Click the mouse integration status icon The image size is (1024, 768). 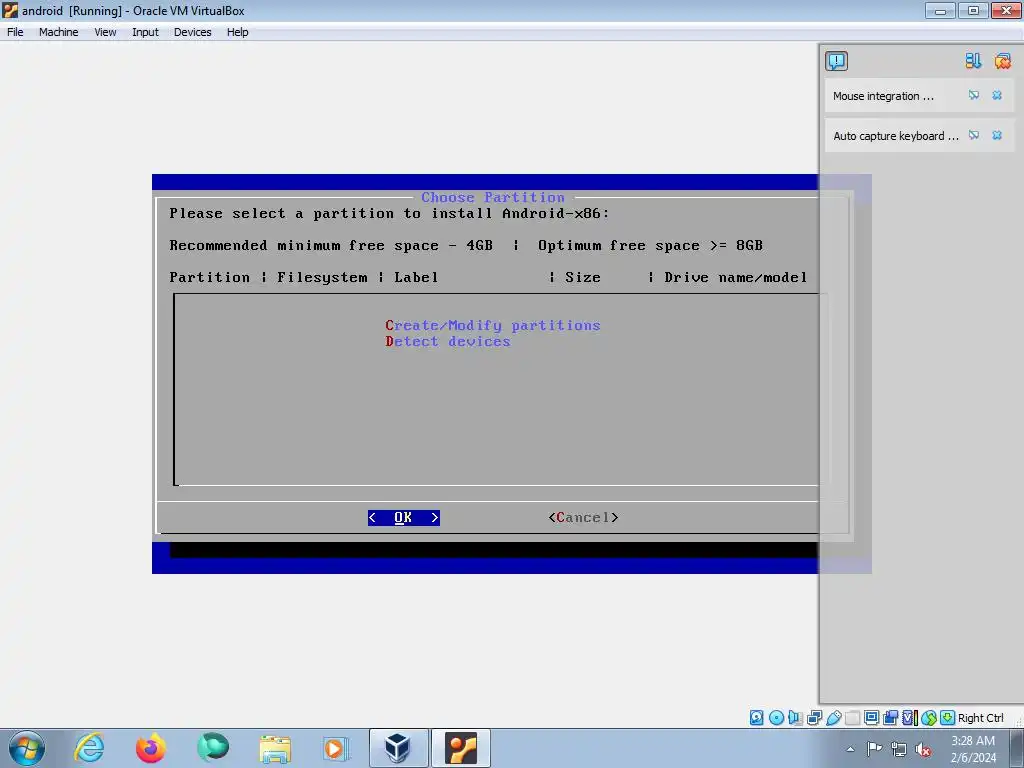click(x=929, y=718)
